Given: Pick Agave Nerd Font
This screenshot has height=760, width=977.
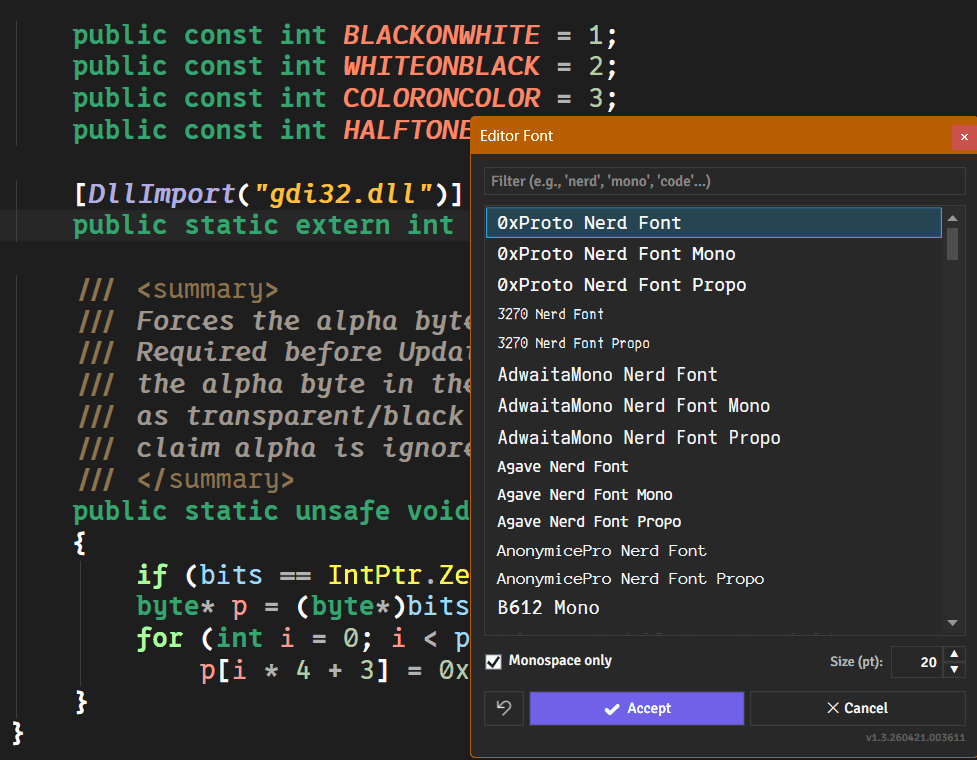Looking at the screenshot, I should click(713, 467).
